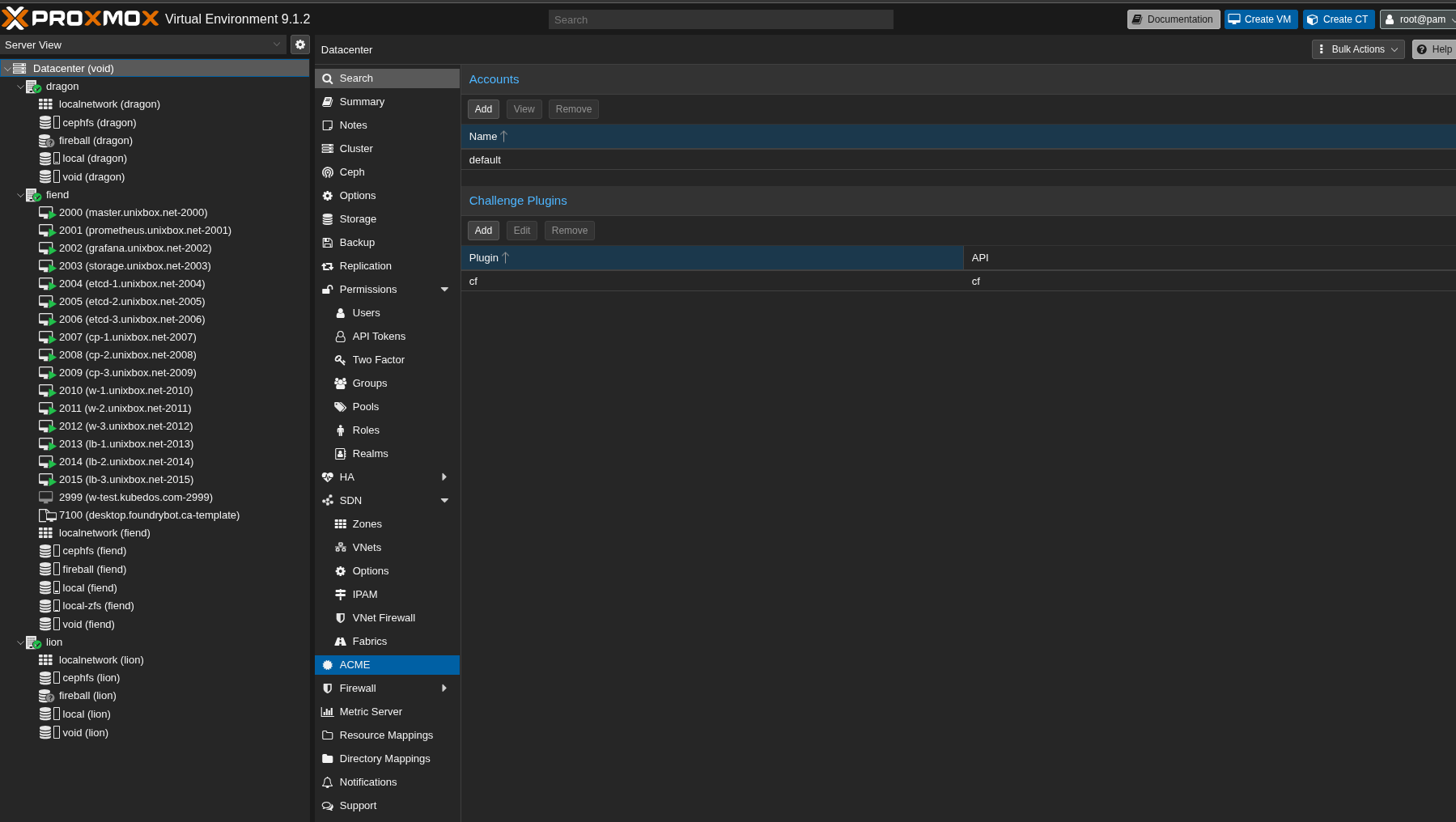Open the Cluster section
1456x822 pixels.
point(357,148)
